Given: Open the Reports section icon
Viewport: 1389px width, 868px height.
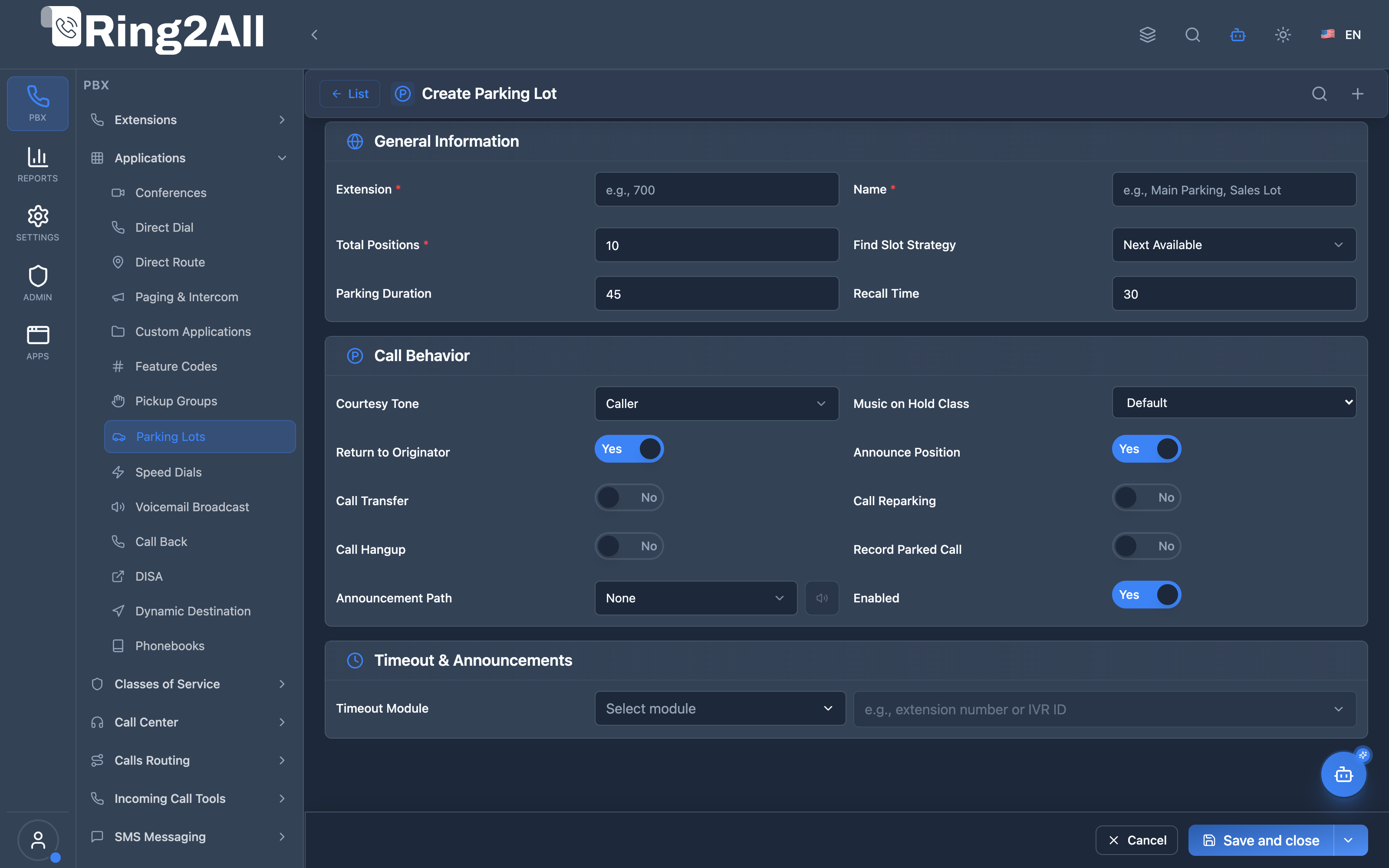Looking at the screenshot, I should [x=38, y=164].
